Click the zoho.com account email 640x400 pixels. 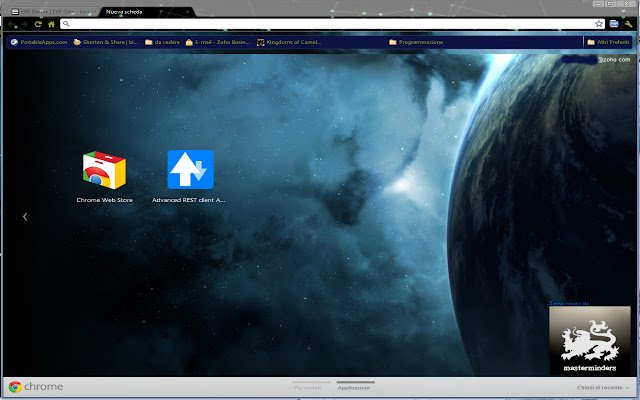596,60
